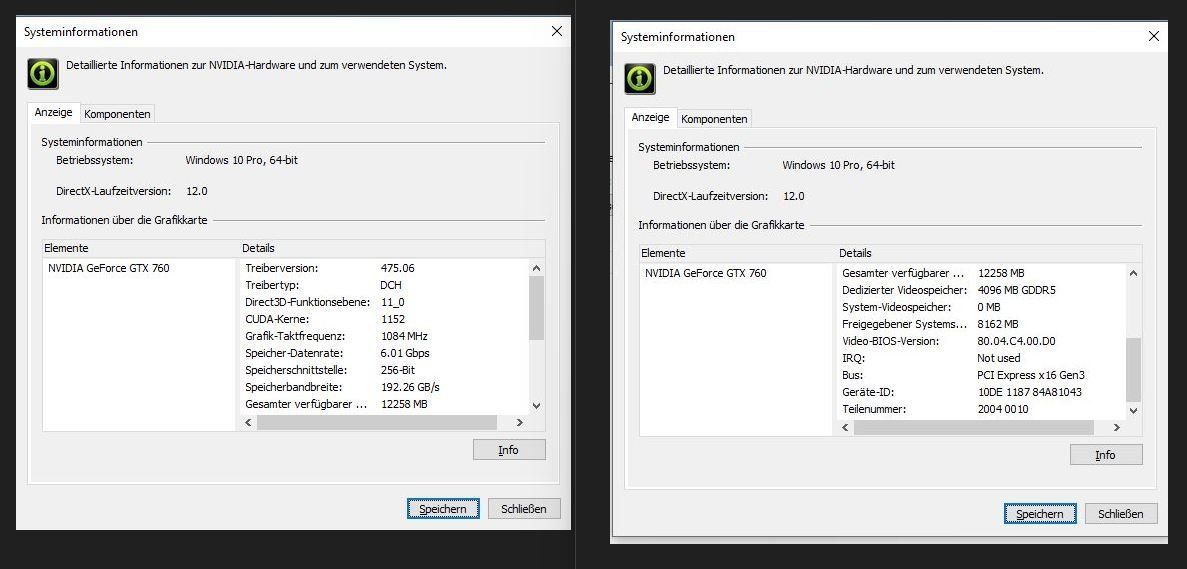Image resolution: width=1187 pixels, height=569 pixels.
Task: Click vertical scrollbar thumb in left details list
Action: 536,308
